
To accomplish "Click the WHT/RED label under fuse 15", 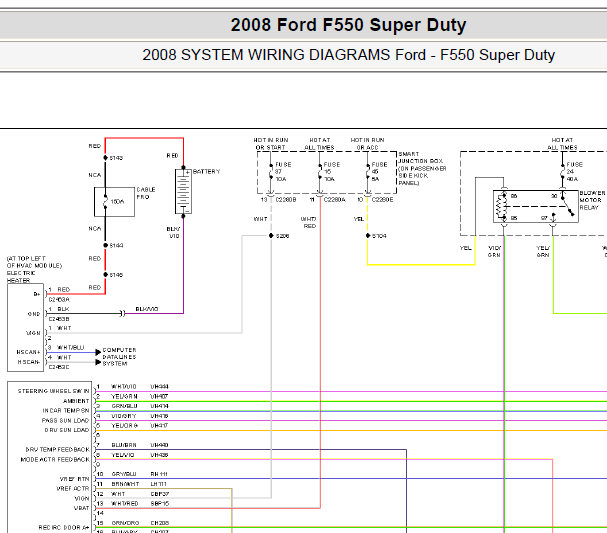I will 309,223.
